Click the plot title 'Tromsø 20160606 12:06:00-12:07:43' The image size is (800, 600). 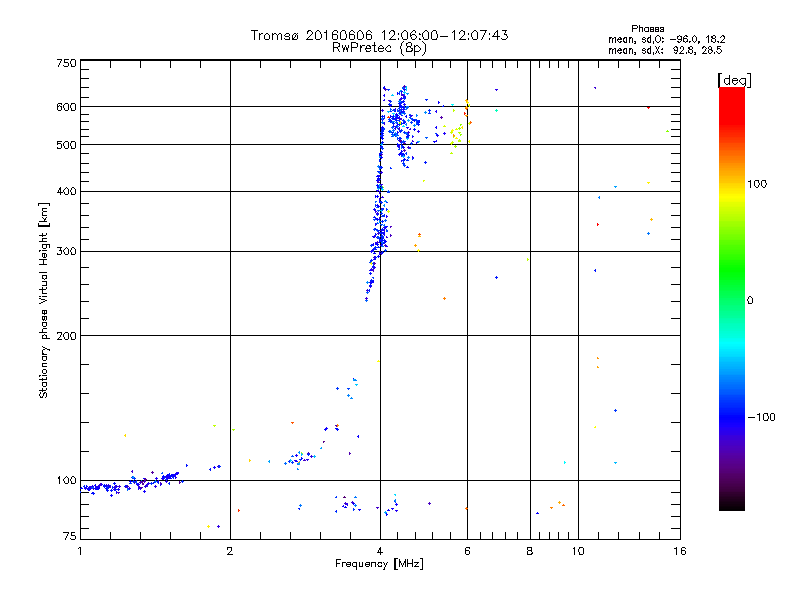(379, 35)
